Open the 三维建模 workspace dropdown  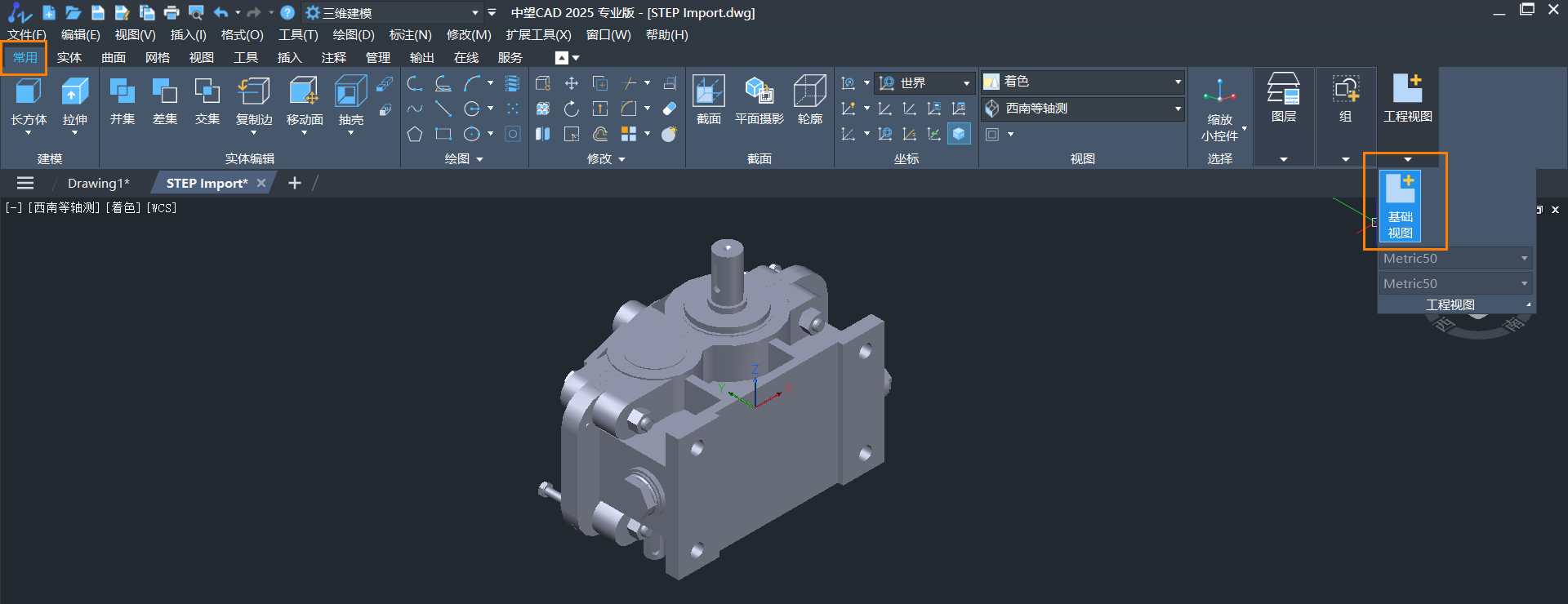474,13
